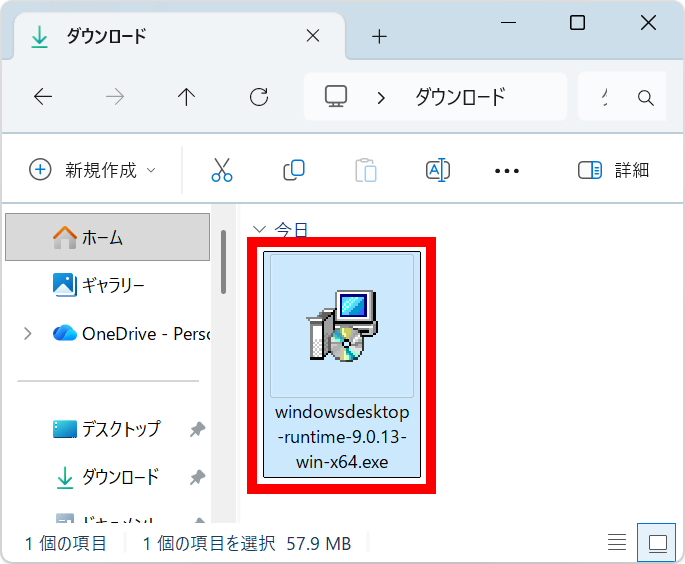Switch to details list view

click(x=618, y=543)
